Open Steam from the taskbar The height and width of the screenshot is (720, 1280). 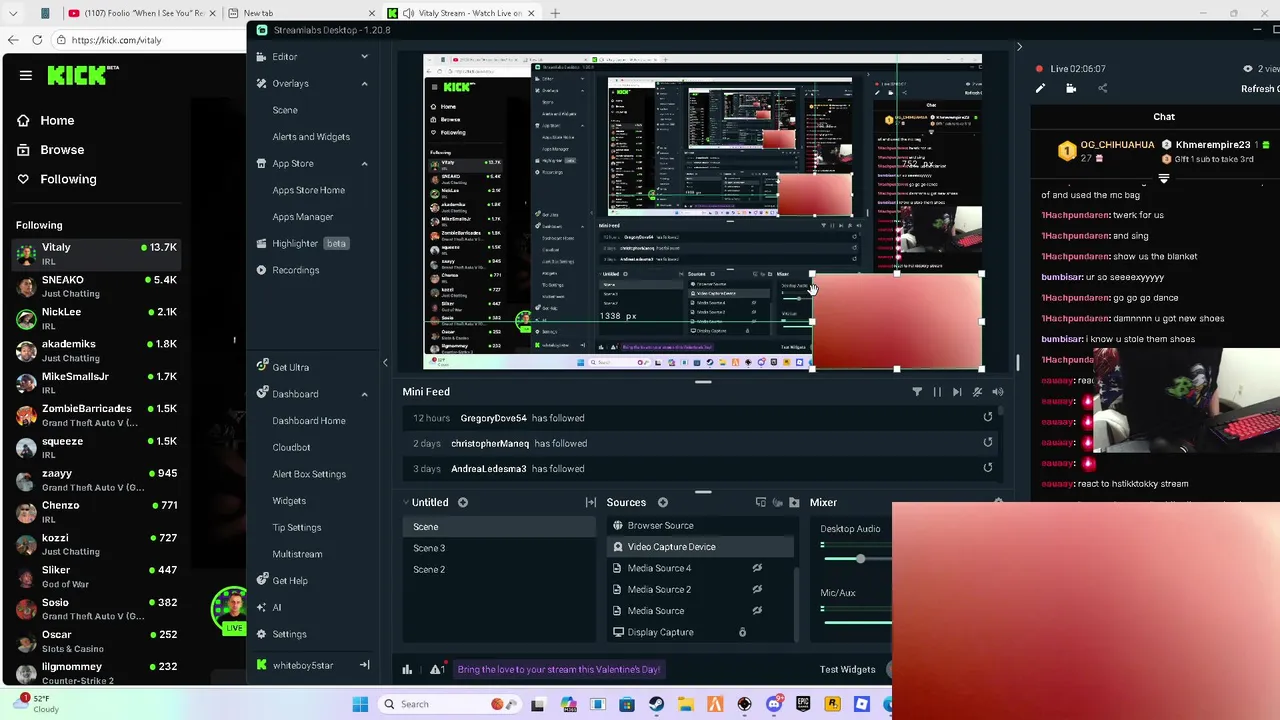point(656,704)
